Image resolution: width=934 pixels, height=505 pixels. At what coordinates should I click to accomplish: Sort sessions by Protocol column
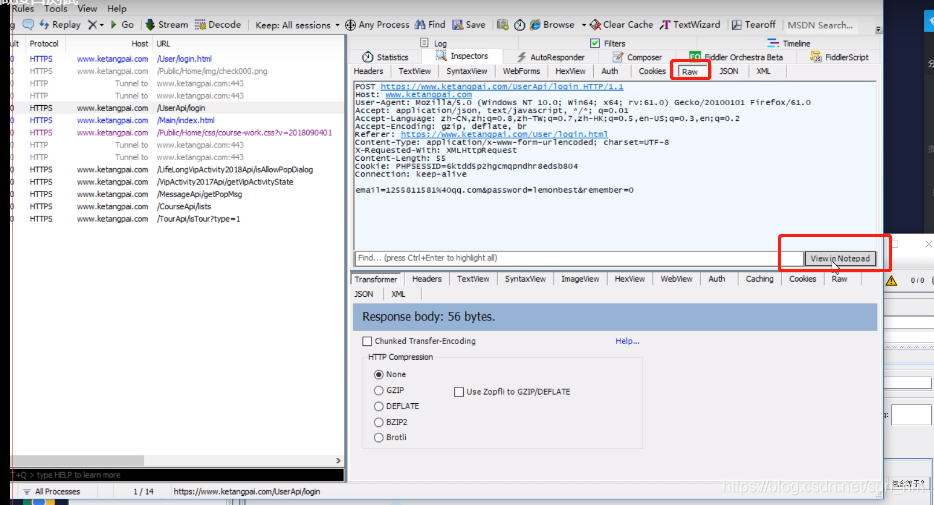pos(44,43)
